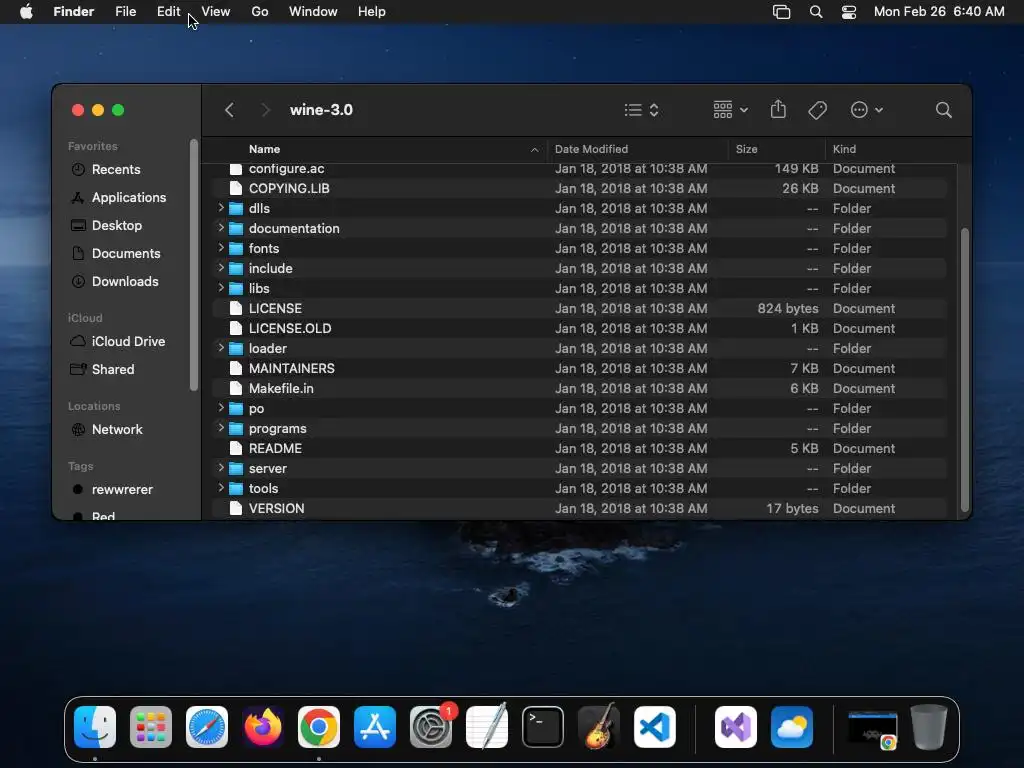This screenshot has height=768, width=1024.
Task: Launch Terminal from the Dock
Action: coord(543,727)
